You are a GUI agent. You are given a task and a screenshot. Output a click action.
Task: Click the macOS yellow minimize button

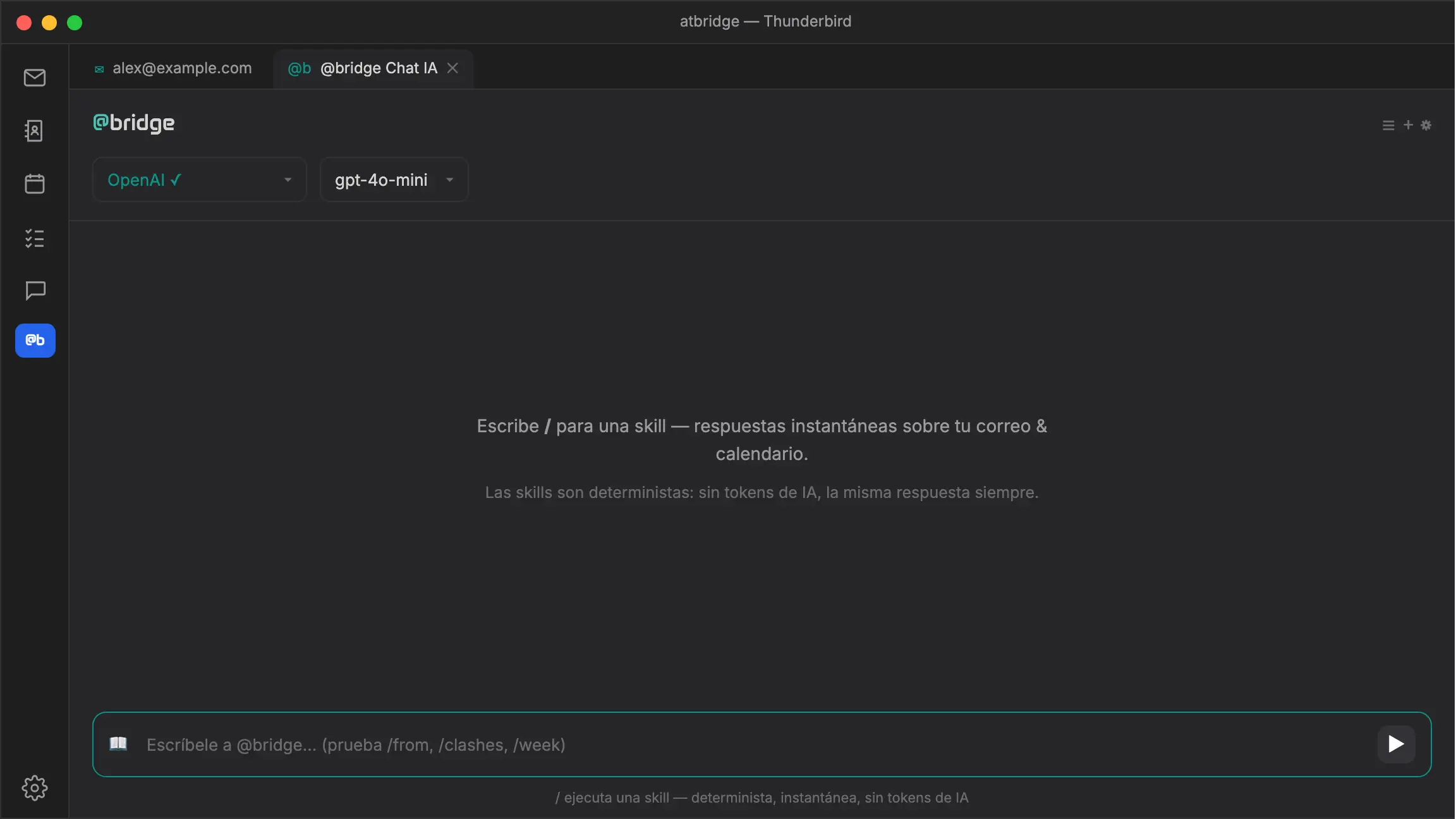(49, 23)
